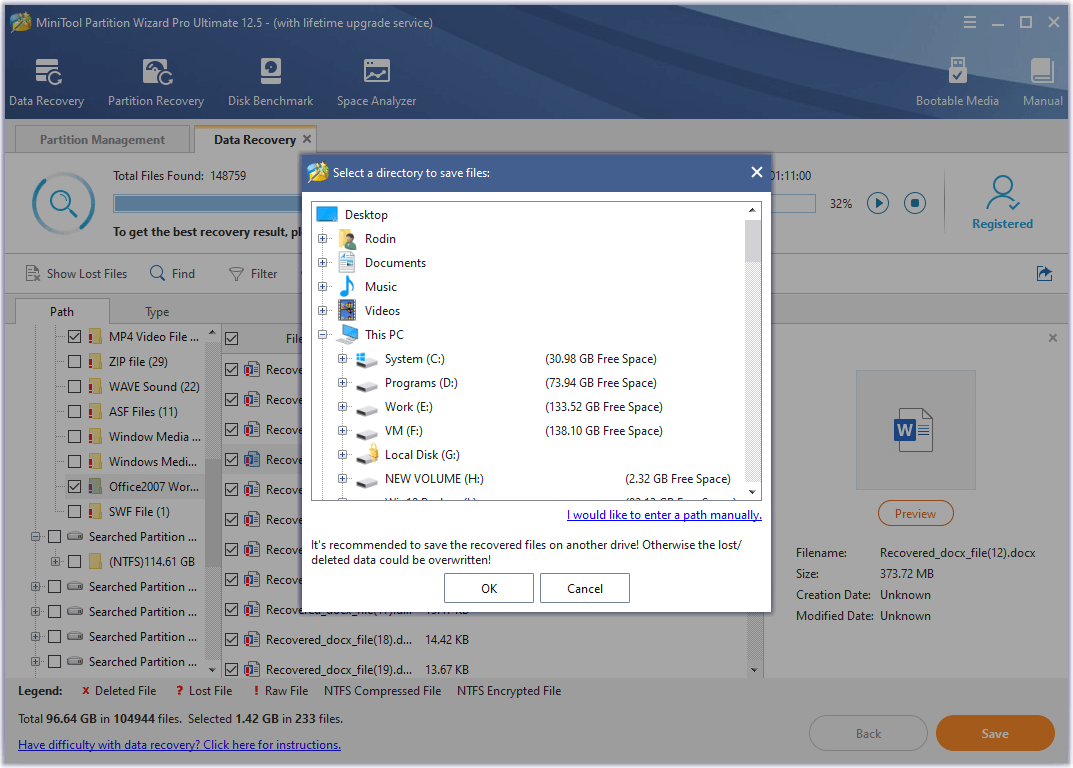Click enter a path manually link
This screenshot has width=1073, height=768.
664,515
